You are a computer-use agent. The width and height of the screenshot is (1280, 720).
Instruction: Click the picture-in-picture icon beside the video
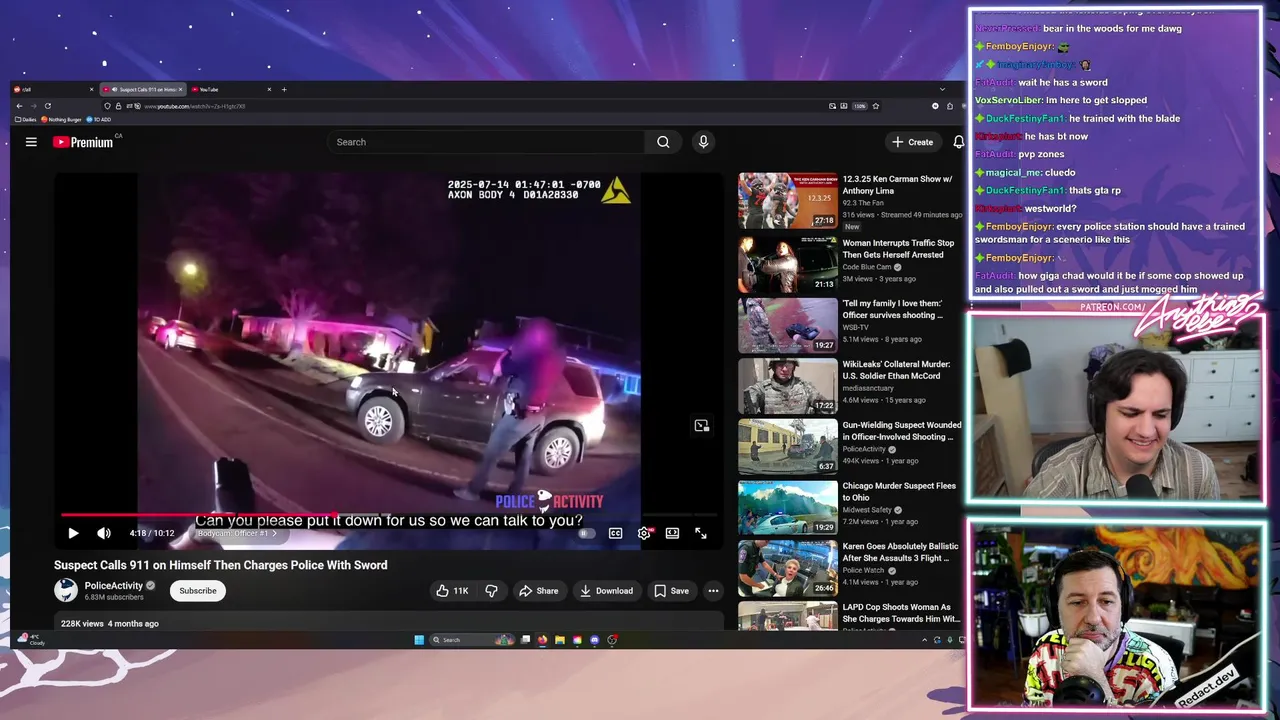[x=701, y=426]
